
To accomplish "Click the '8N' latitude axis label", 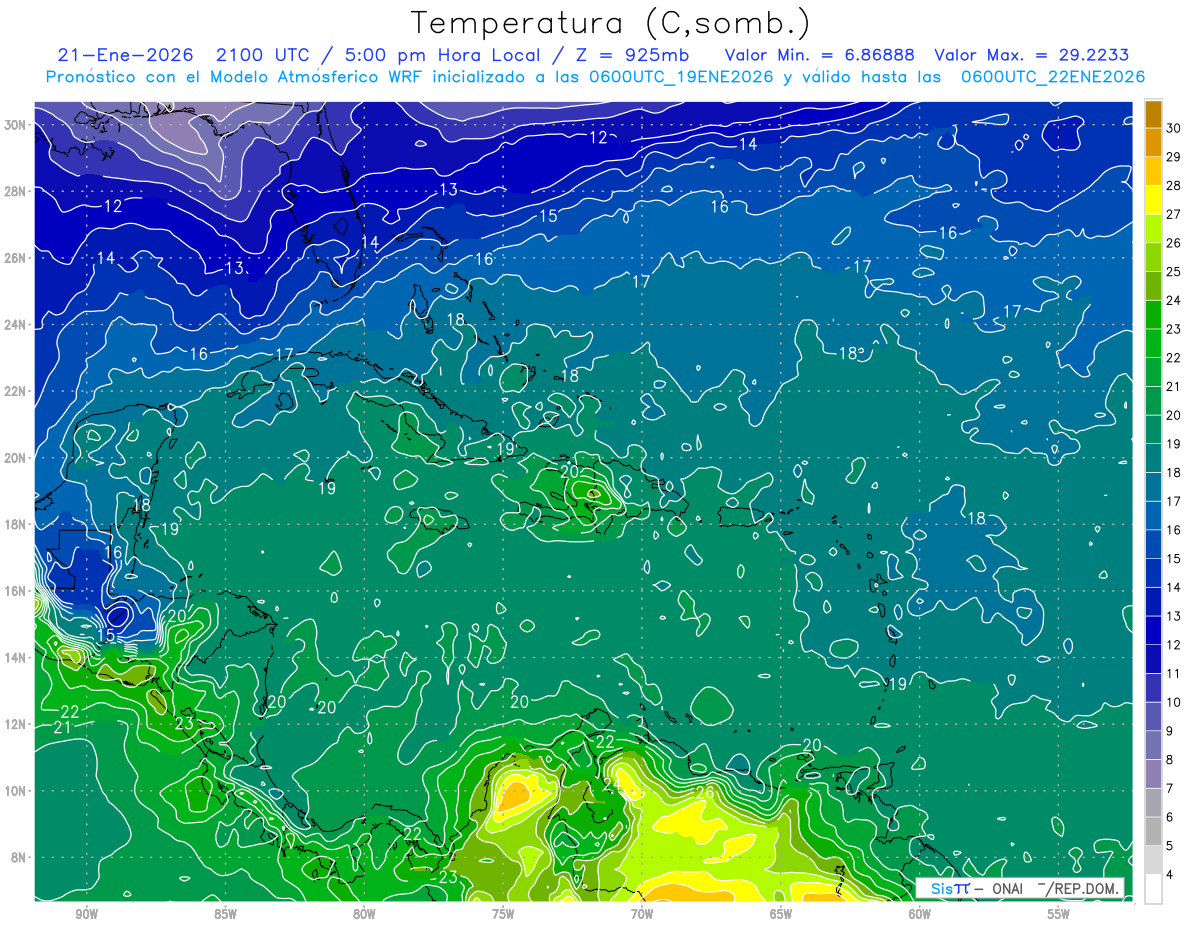I will click(x=20, y=858).
